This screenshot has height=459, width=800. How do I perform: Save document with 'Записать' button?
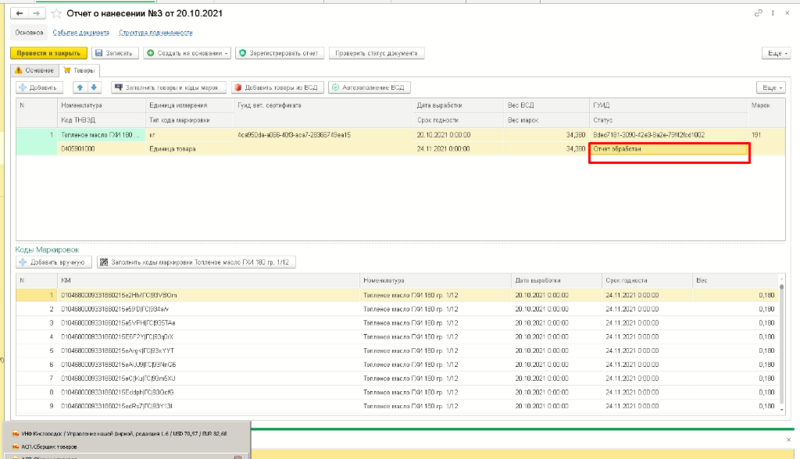tap(115, 53)
